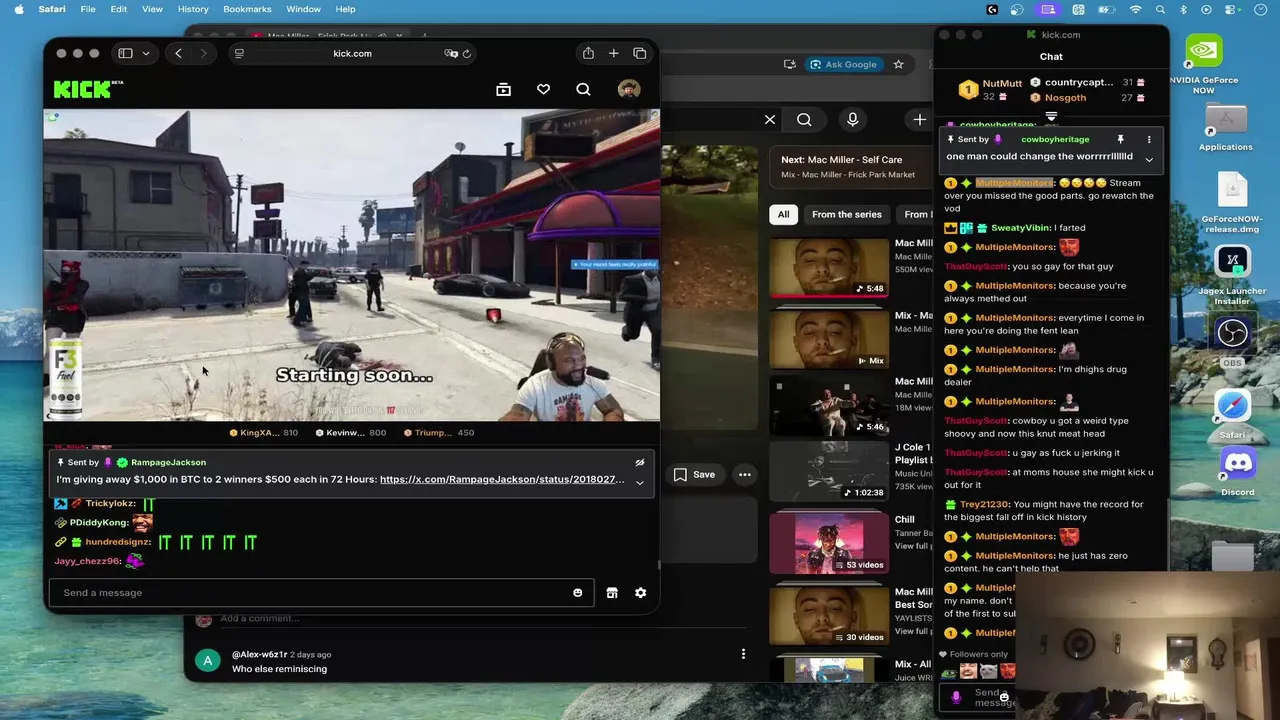Click the PDiddyKong username in chat

click(99, 522)
